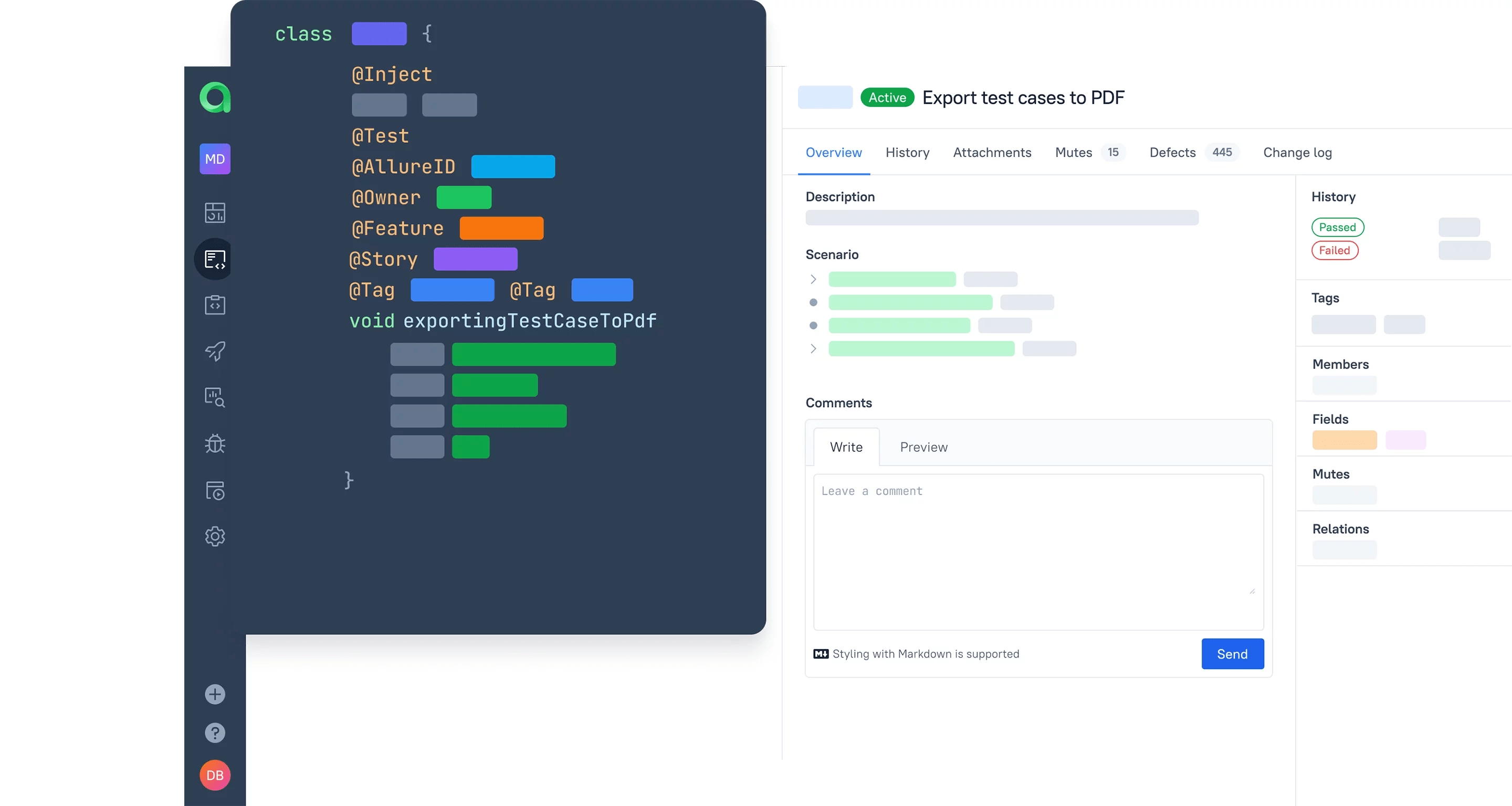The height and width of the screenshot is (806, 1512).
Task: Select the Fields color swatch
Action: point(1344,439)
